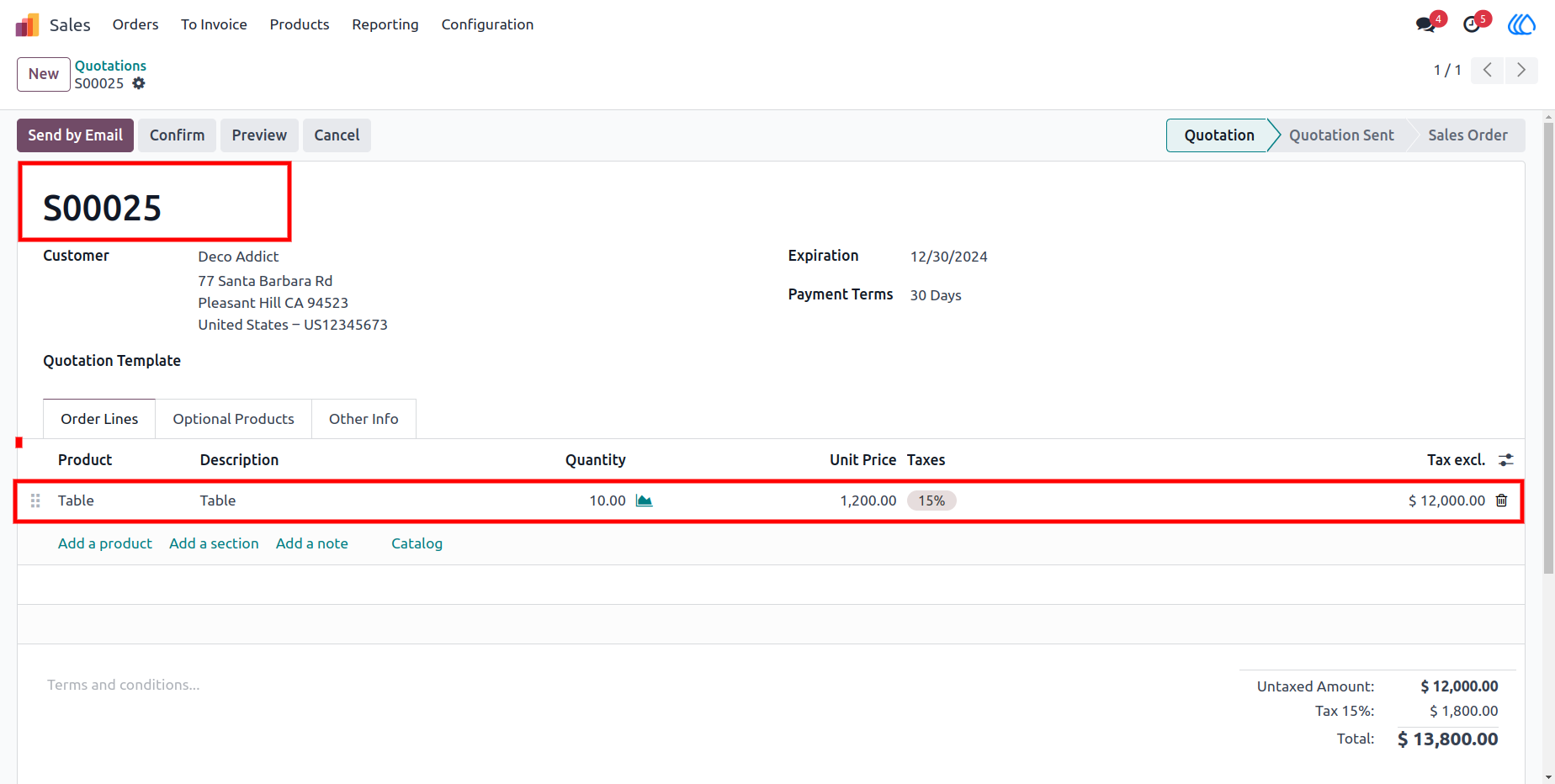The height and width of the screenshot is (784, 1555).
Task: Click Add a note link
Action: pos(312,543)
